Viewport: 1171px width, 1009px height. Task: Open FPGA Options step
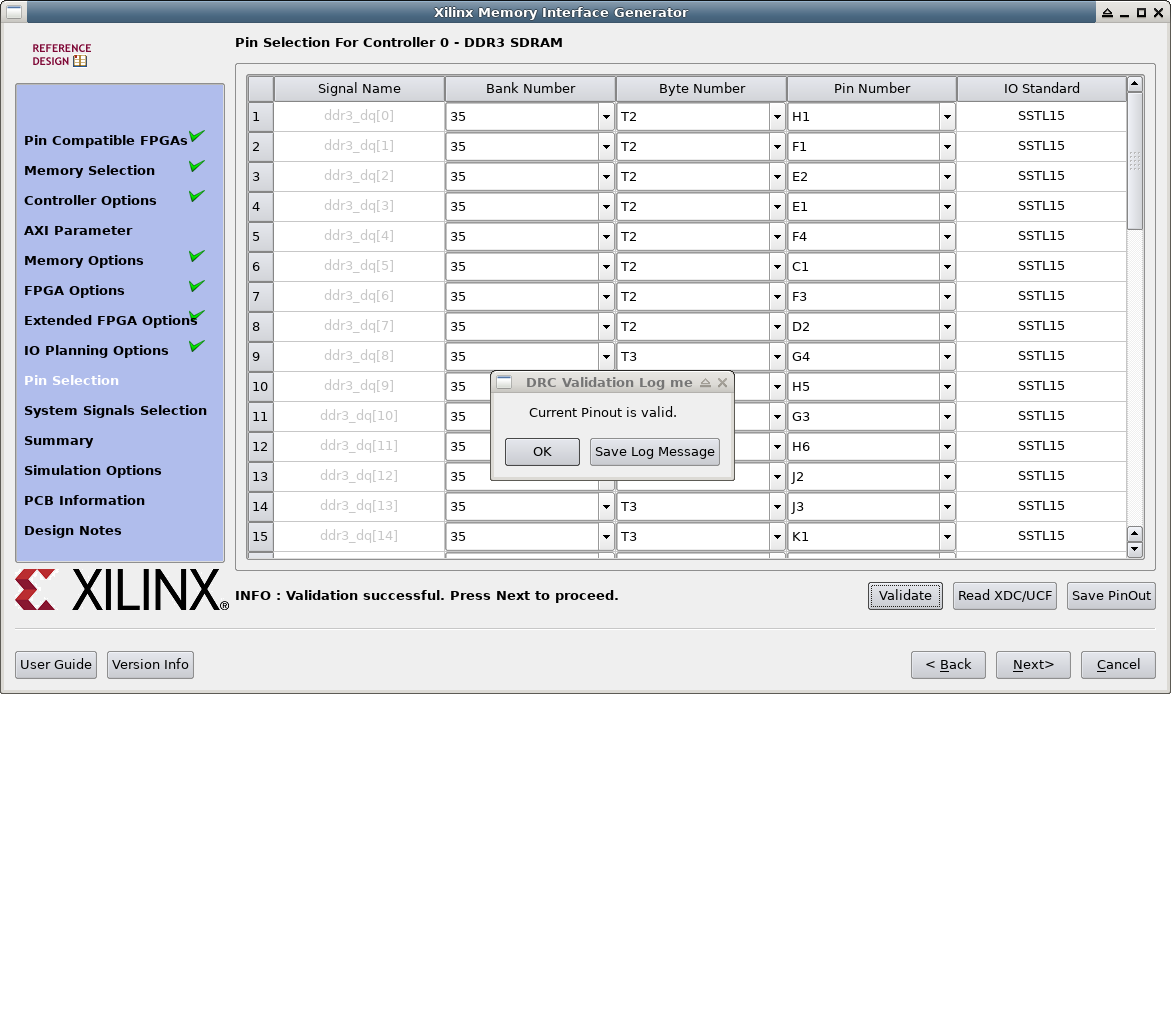[74, 291]
